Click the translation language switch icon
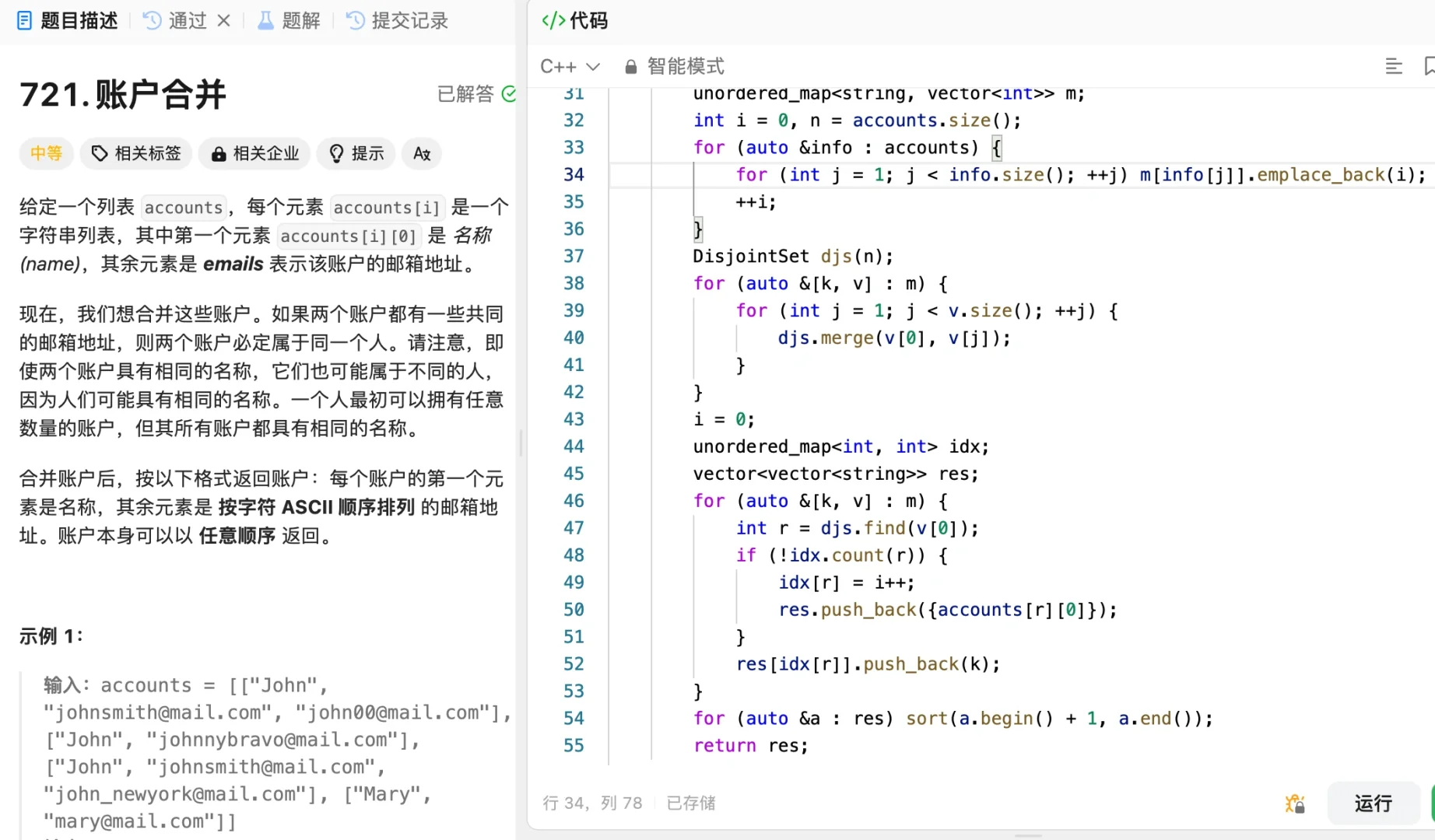 (422, 153)
